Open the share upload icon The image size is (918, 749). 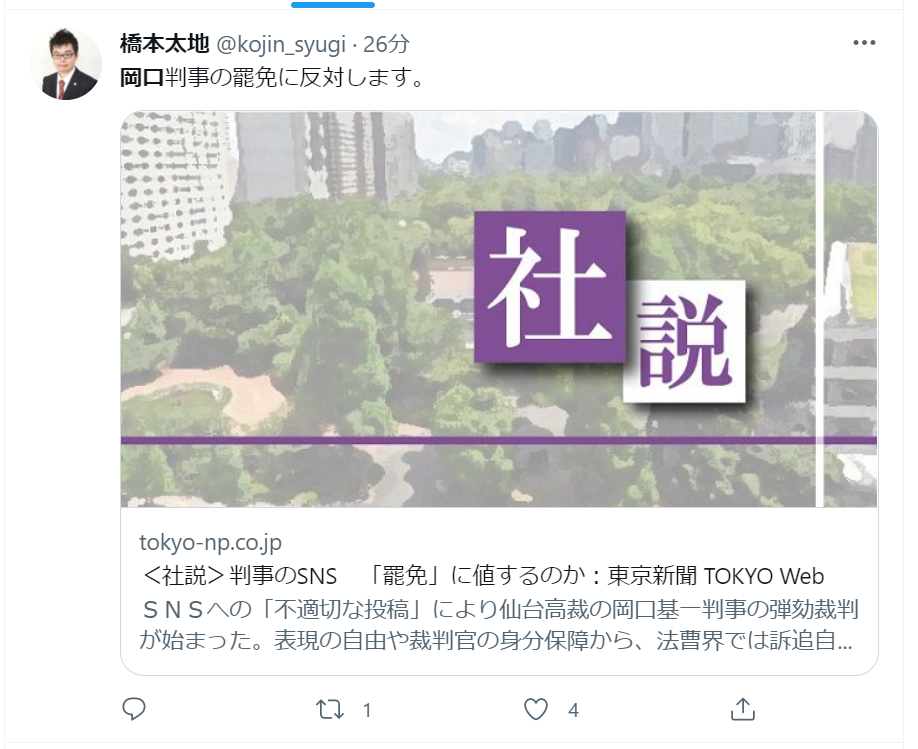(x=742, y=709)
